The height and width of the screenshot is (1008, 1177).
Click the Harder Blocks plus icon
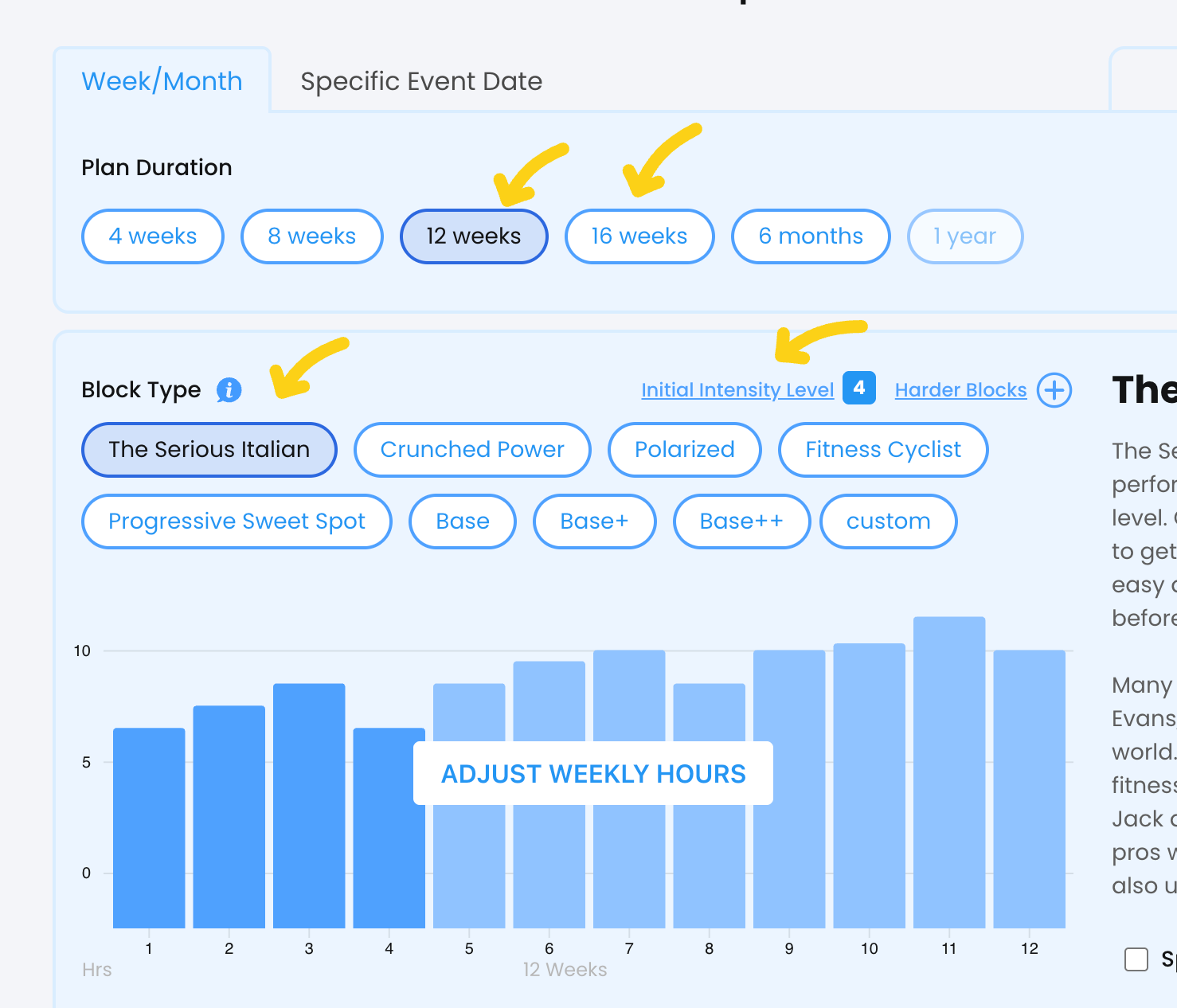[x=1054, y=390]
